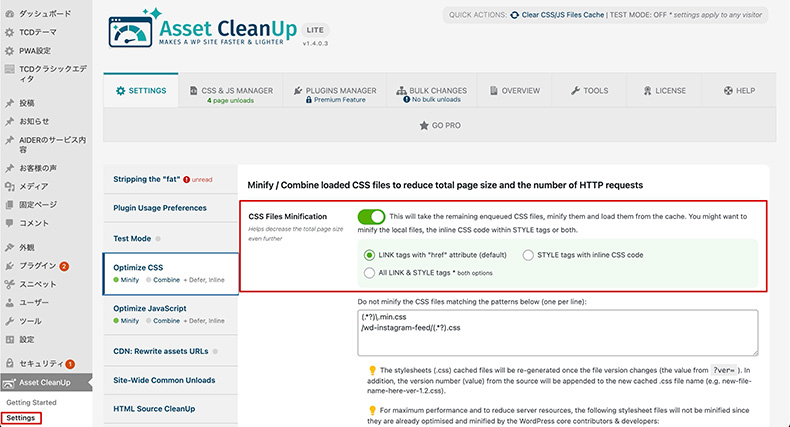Screen dimensions: 790x427
Task: Click the 投稿 pin icon
Action: (x=10, y=103)
